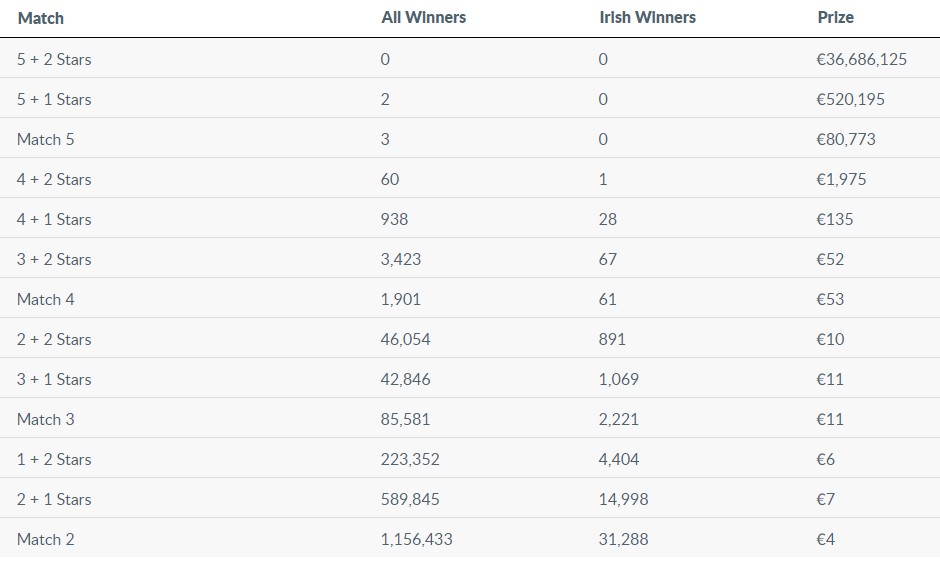Select the €80,773 prize cell
The height and width of the screenshot is (576, 940).
point(845,139)
